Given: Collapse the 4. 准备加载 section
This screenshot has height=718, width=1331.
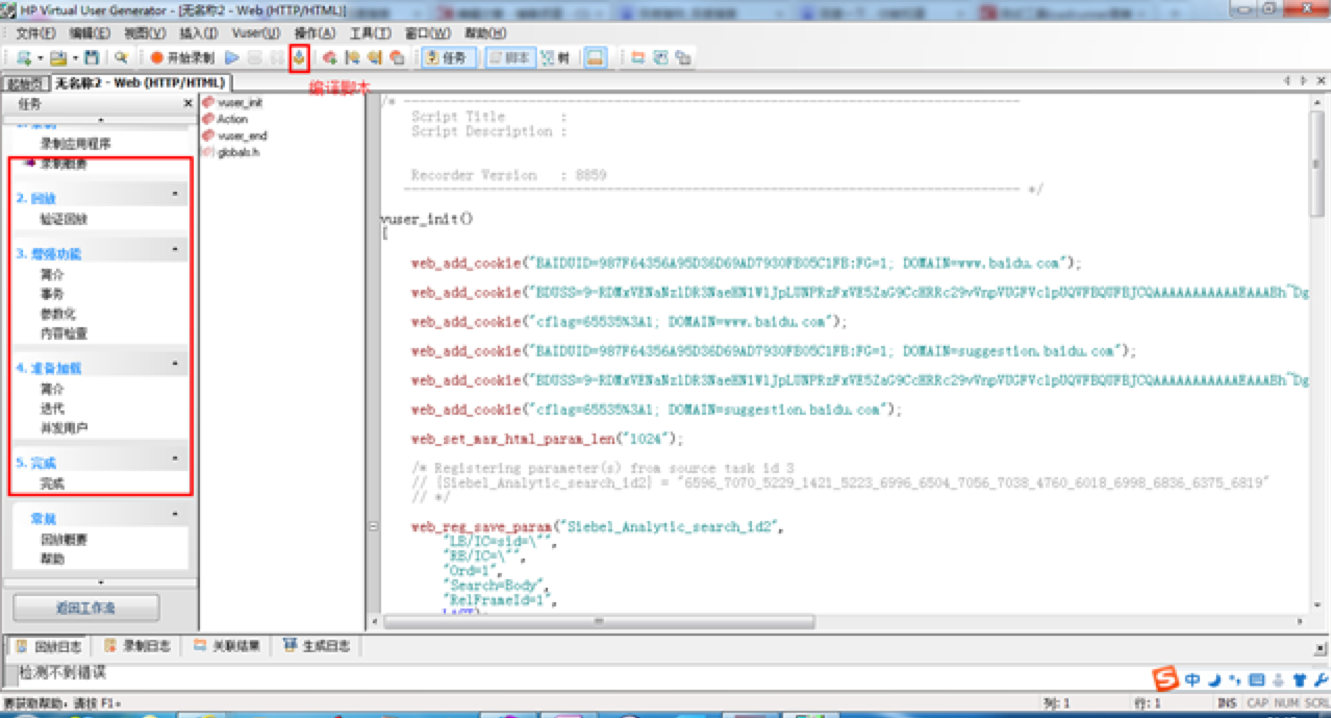Looking at the screenshot, I should point(176,364).
